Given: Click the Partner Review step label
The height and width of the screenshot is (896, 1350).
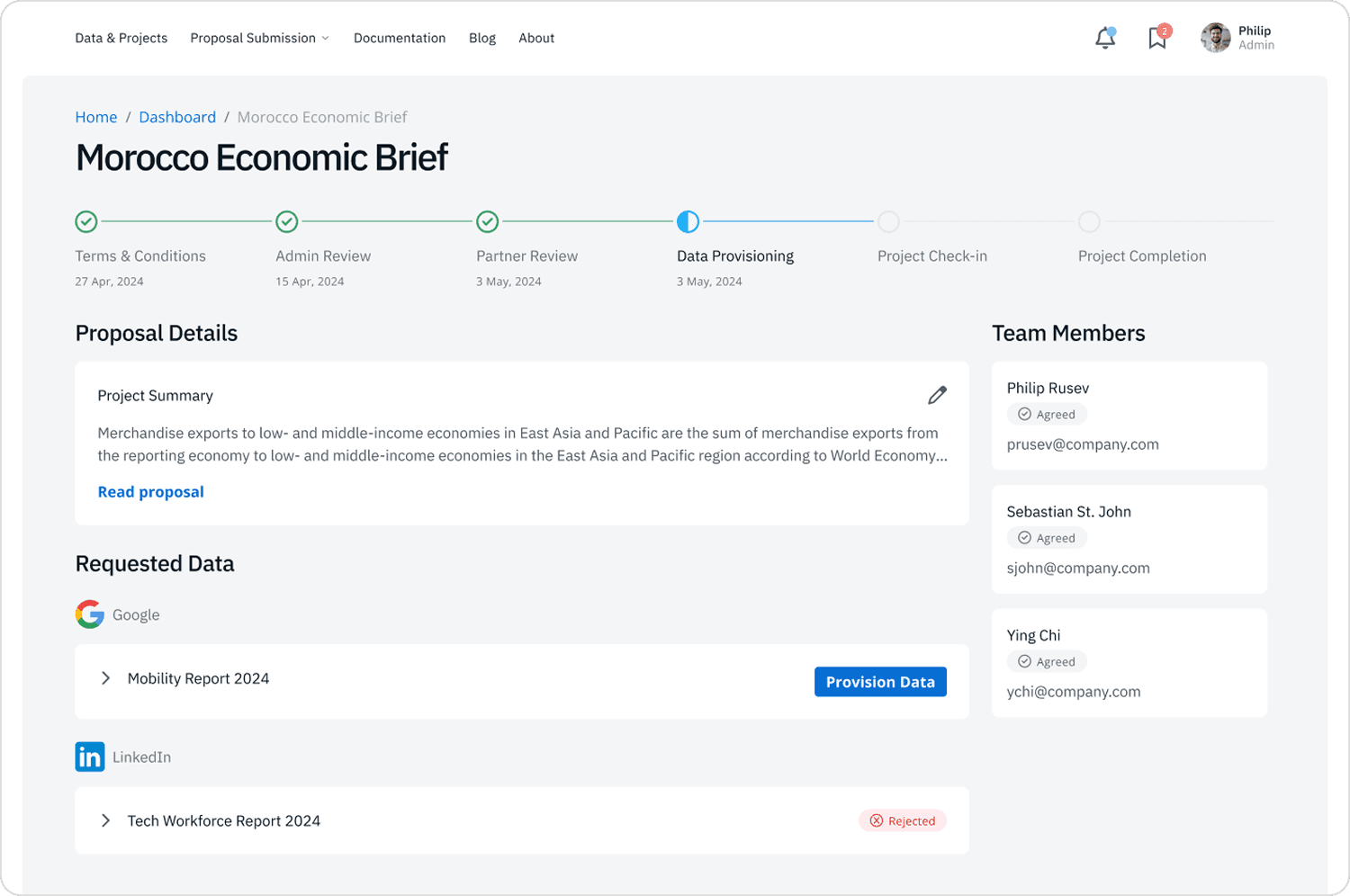Looking at the screenshot, I should (527, 256).
